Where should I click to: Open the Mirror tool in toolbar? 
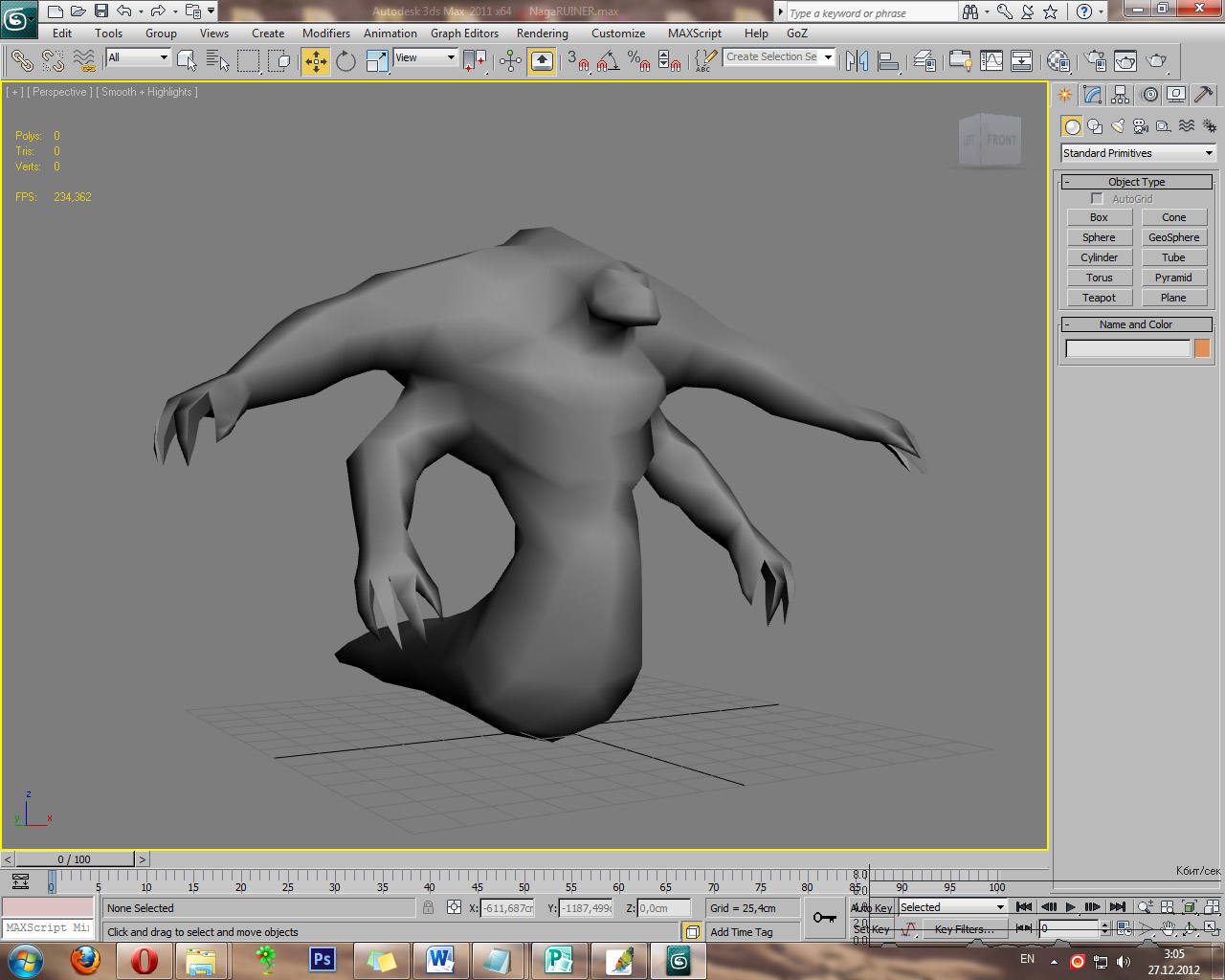(x=857, y=61)
